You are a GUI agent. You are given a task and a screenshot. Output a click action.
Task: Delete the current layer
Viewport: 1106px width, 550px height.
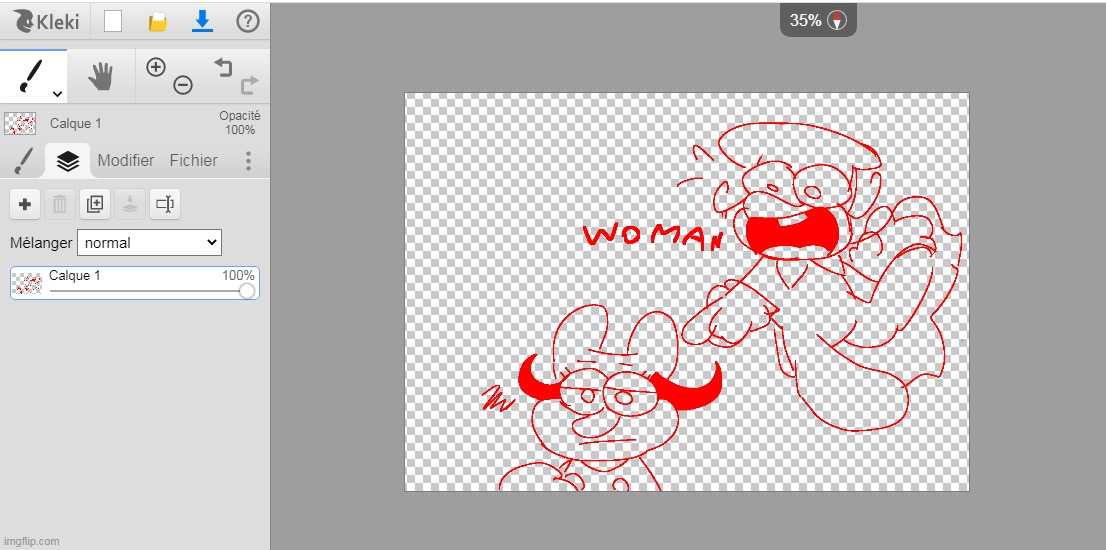[x=60, y=204]
